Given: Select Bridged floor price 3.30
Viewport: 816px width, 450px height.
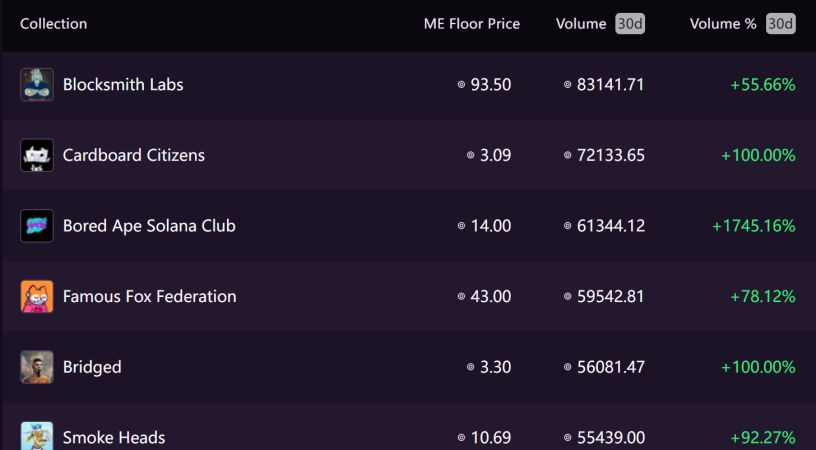Looking at the screenshot, I should (495, 367).
